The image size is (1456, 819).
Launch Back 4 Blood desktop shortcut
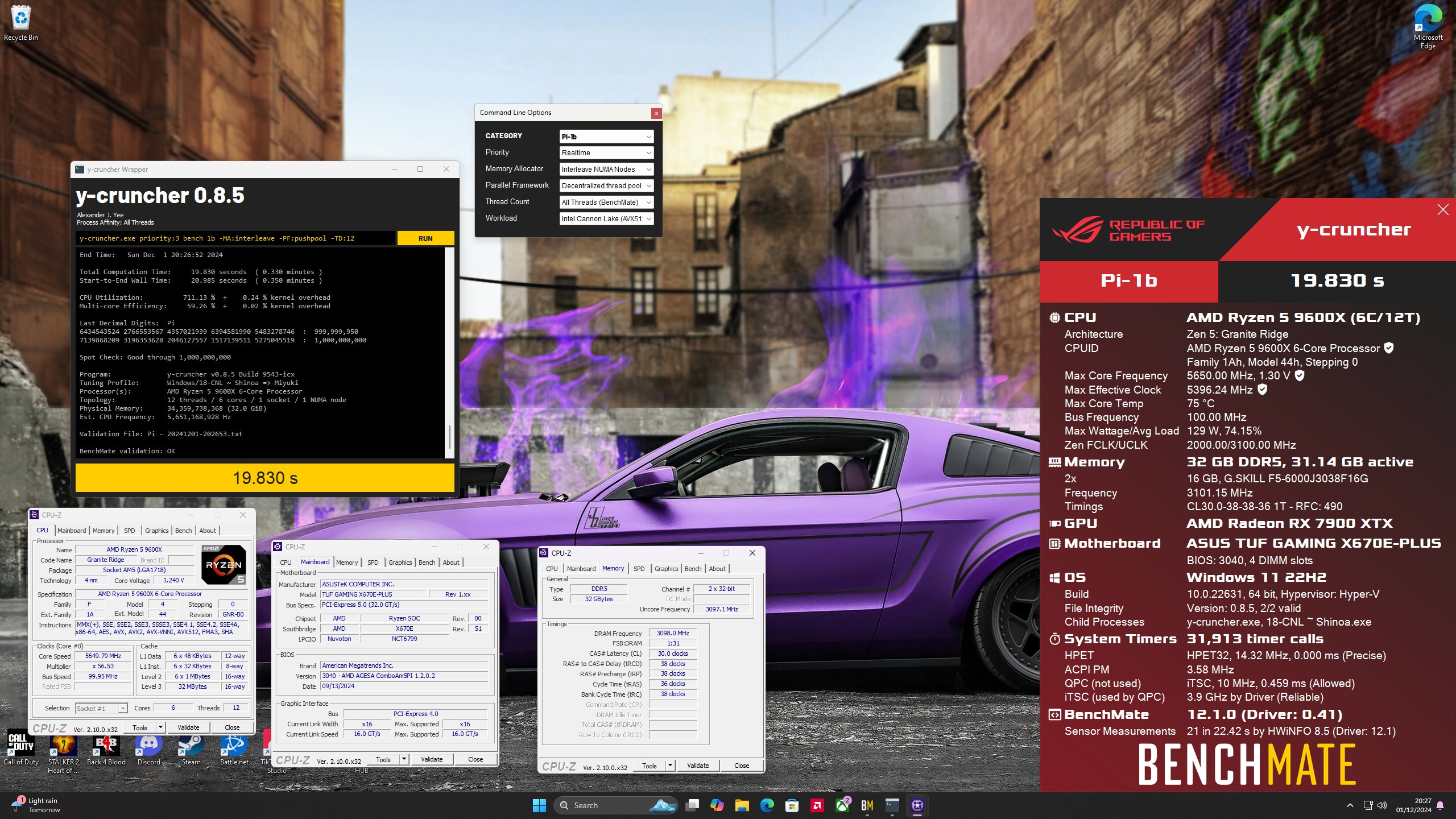click(x=106, y=748)
